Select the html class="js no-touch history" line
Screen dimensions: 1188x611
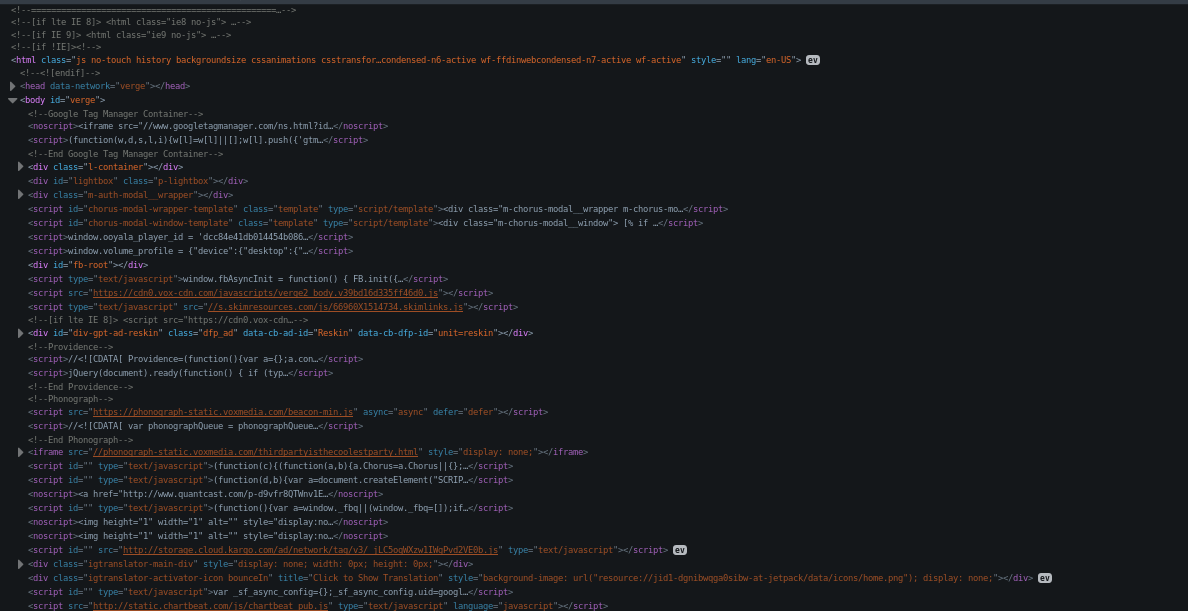pyautogui.click(x=406, y=60)
